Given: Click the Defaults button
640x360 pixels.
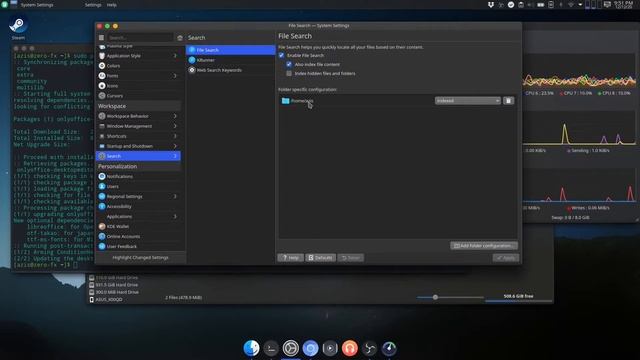Looking at the screenshot, I should [320, 258].
